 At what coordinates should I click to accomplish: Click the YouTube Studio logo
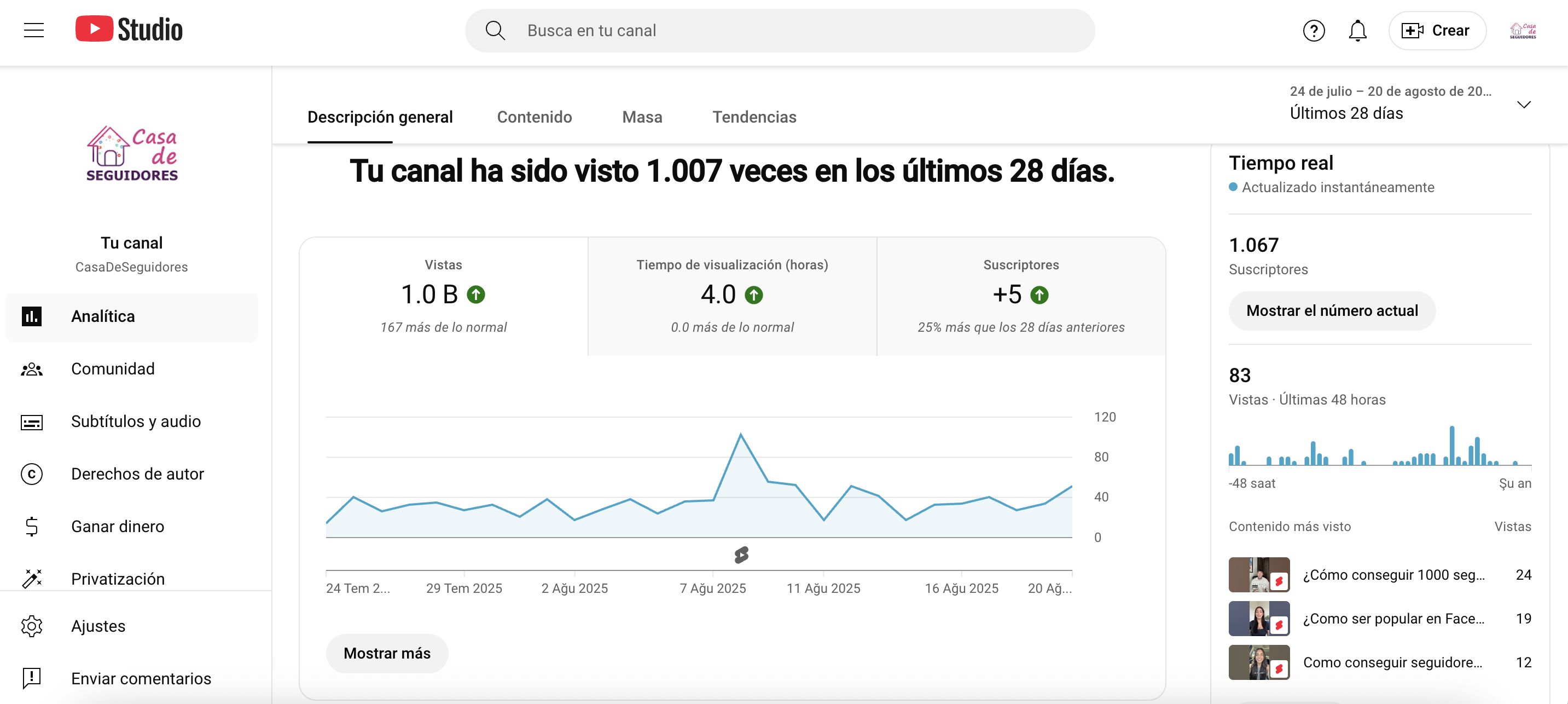(129, 29)
